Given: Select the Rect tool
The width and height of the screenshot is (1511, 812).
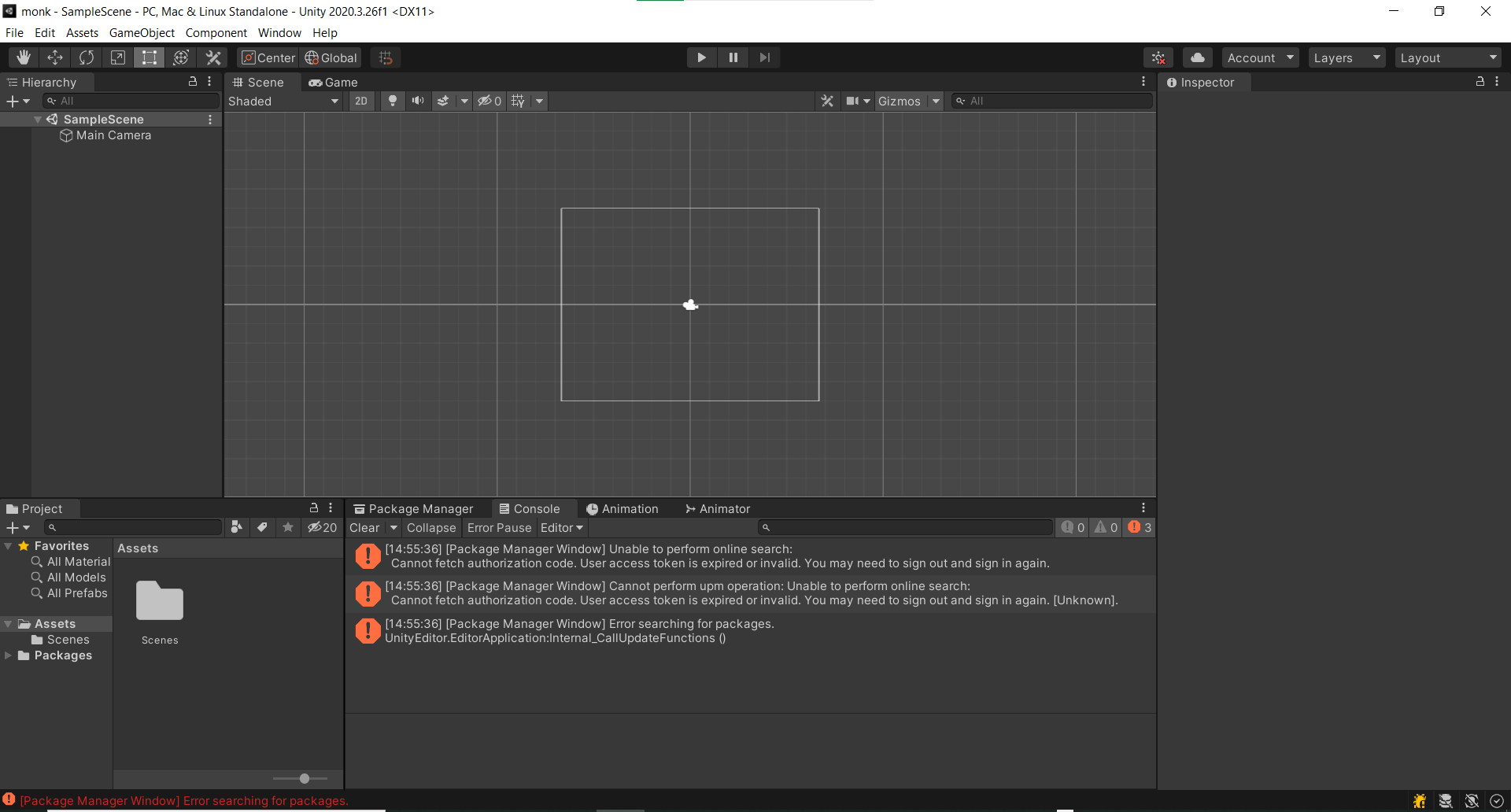Looking at the screenshot, I should (150, 57).
